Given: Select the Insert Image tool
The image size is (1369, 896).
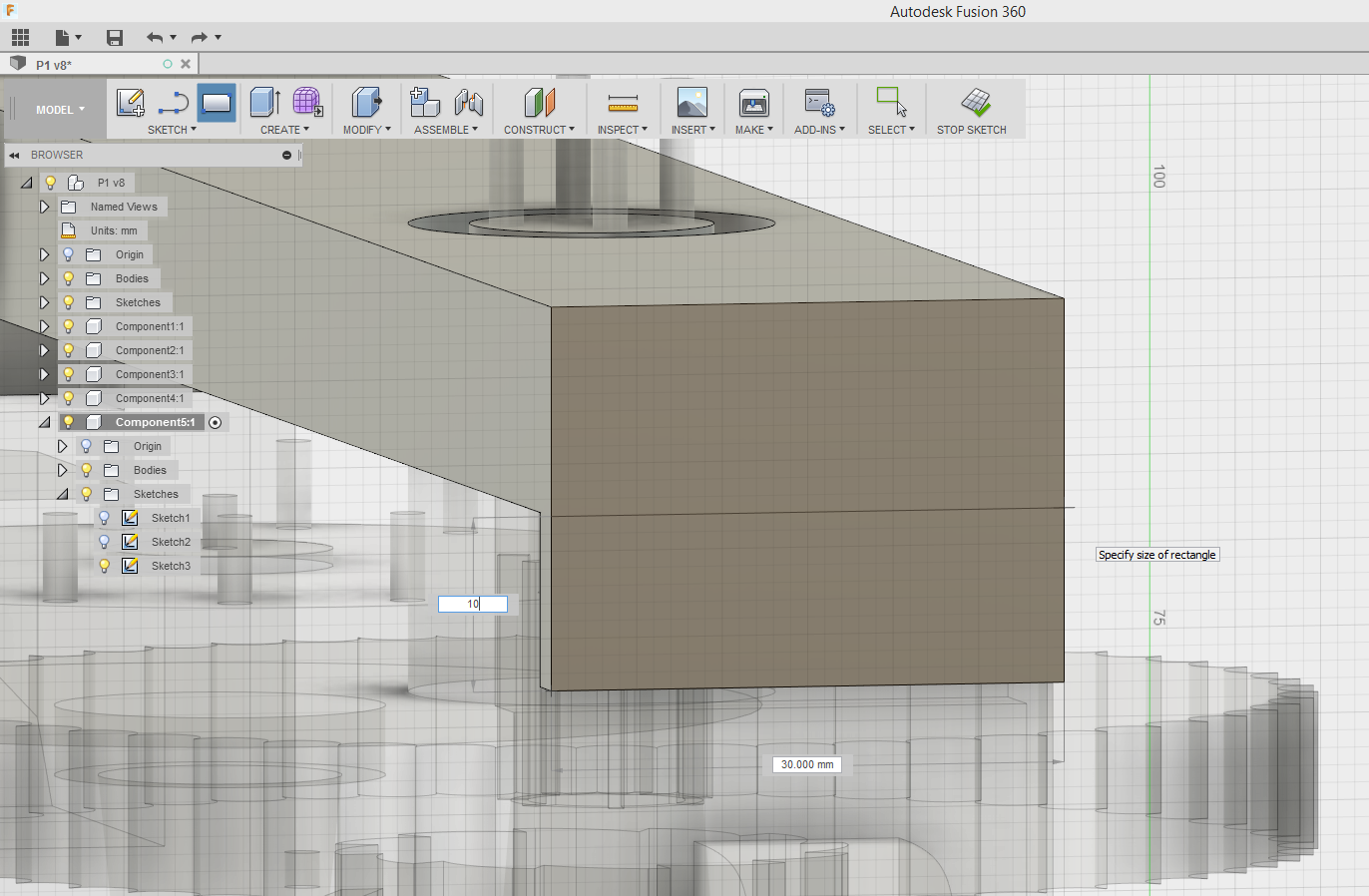Looking at the screenshot, I should 691,102.
